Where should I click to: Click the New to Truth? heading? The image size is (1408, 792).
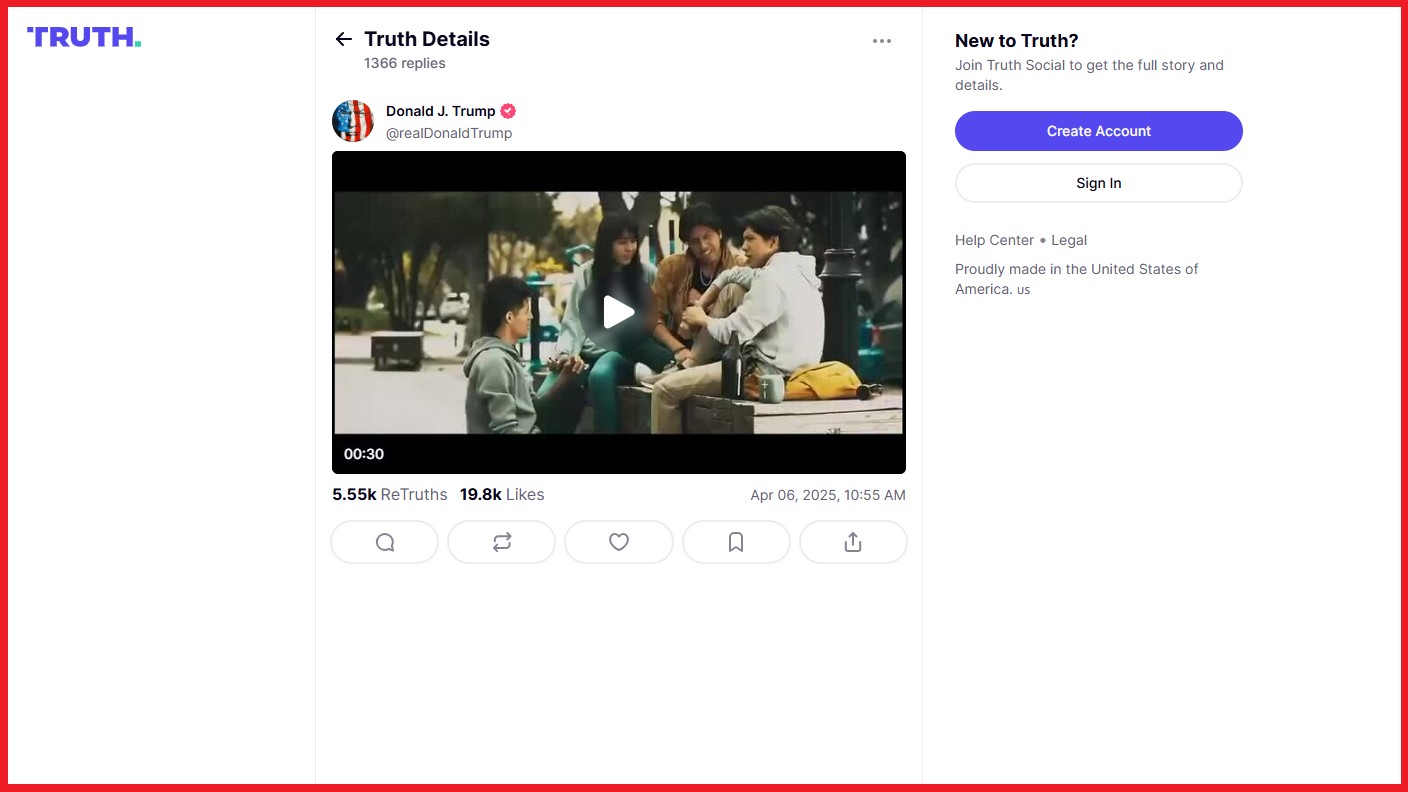click(x=1017, y=41)
